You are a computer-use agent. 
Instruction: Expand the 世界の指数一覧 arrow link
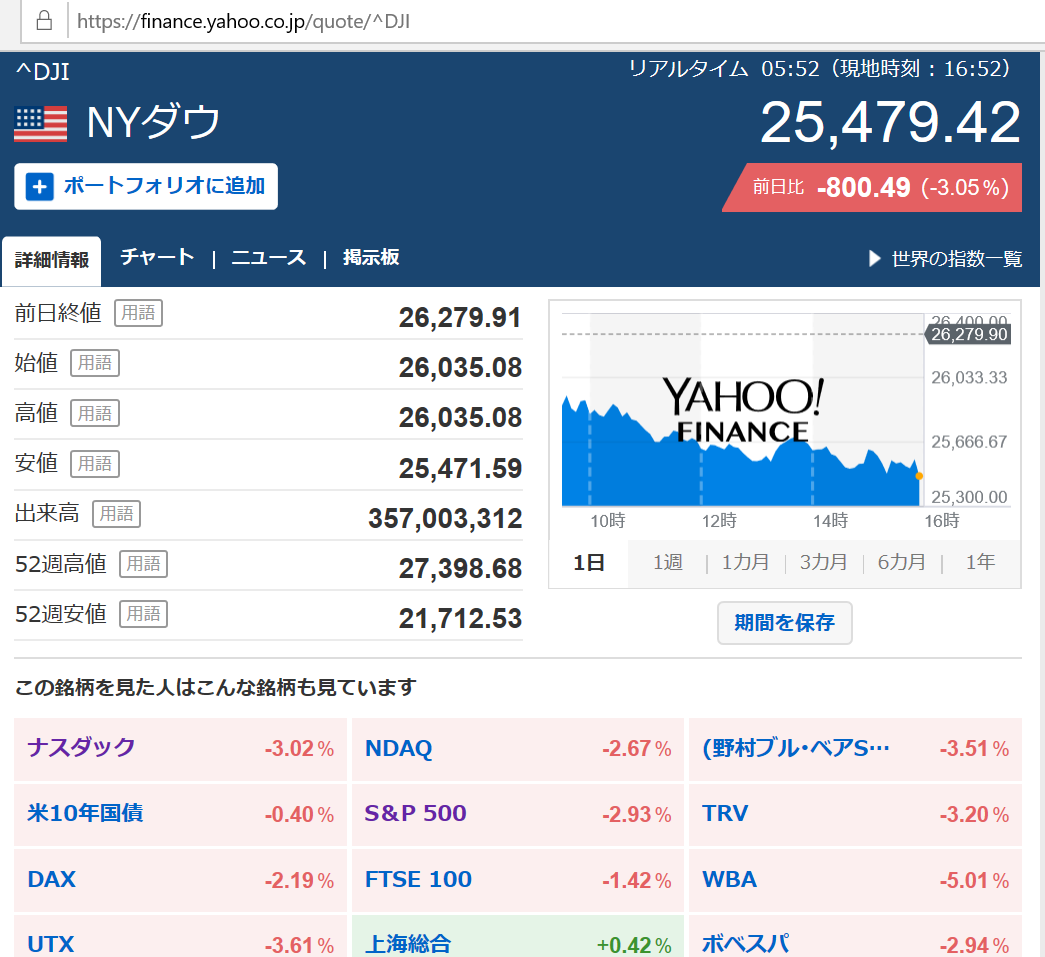coord(945,259)
